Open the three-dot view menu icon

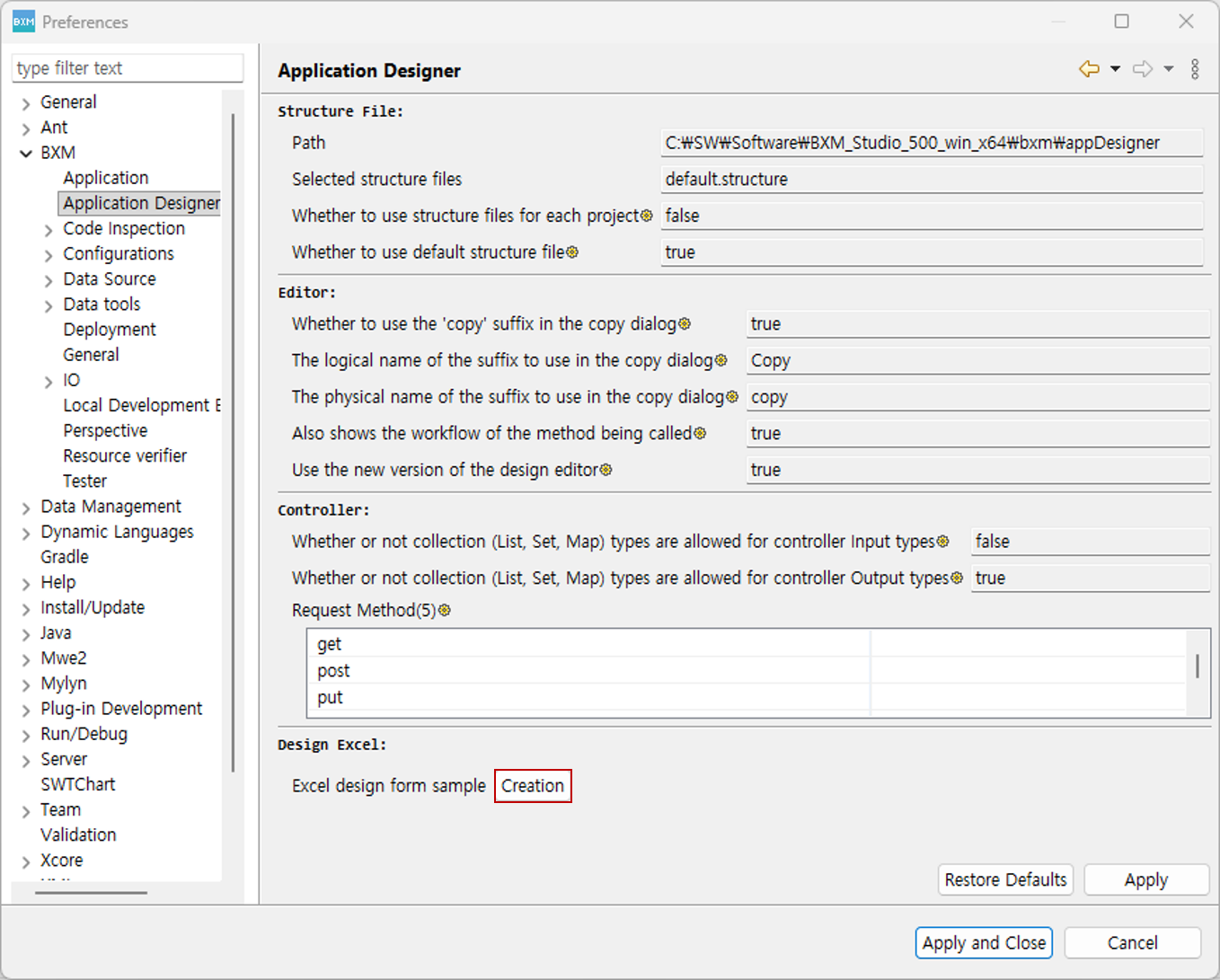(1195, 69)
